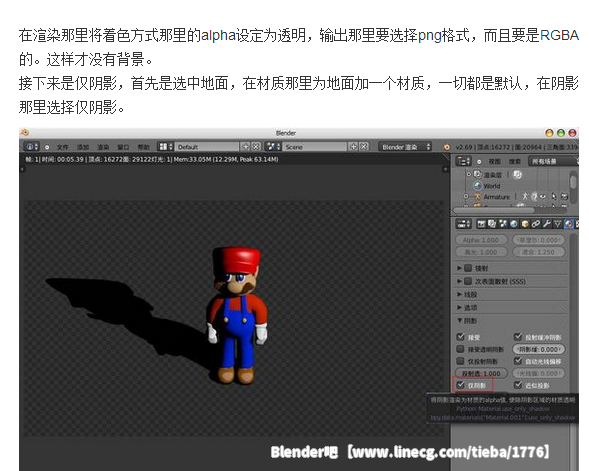Select the Render properties tab icon

point(481,224)
